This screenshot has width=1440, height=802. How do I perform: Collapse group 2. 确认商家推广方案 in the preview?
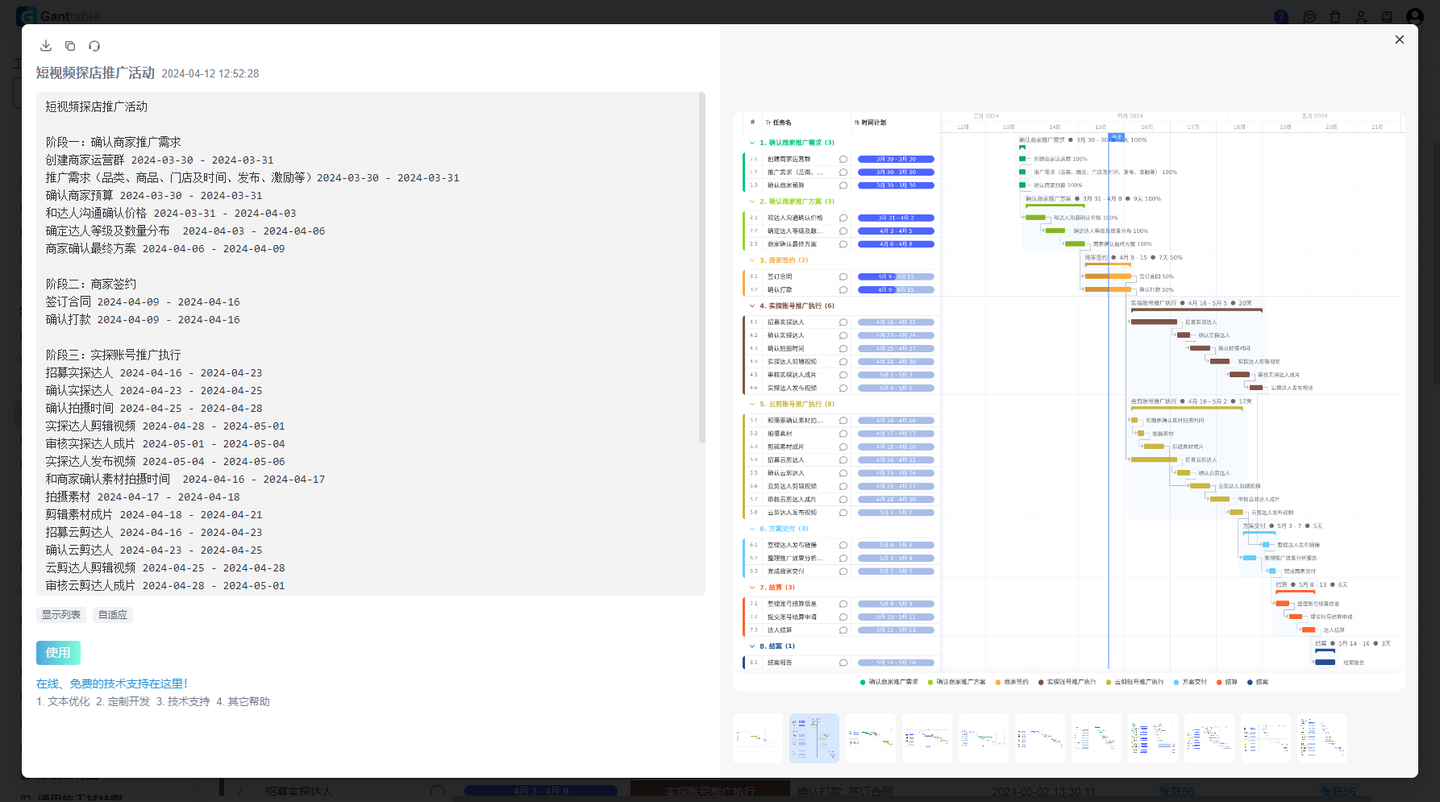pyautogui.click(x=752, y=201)
